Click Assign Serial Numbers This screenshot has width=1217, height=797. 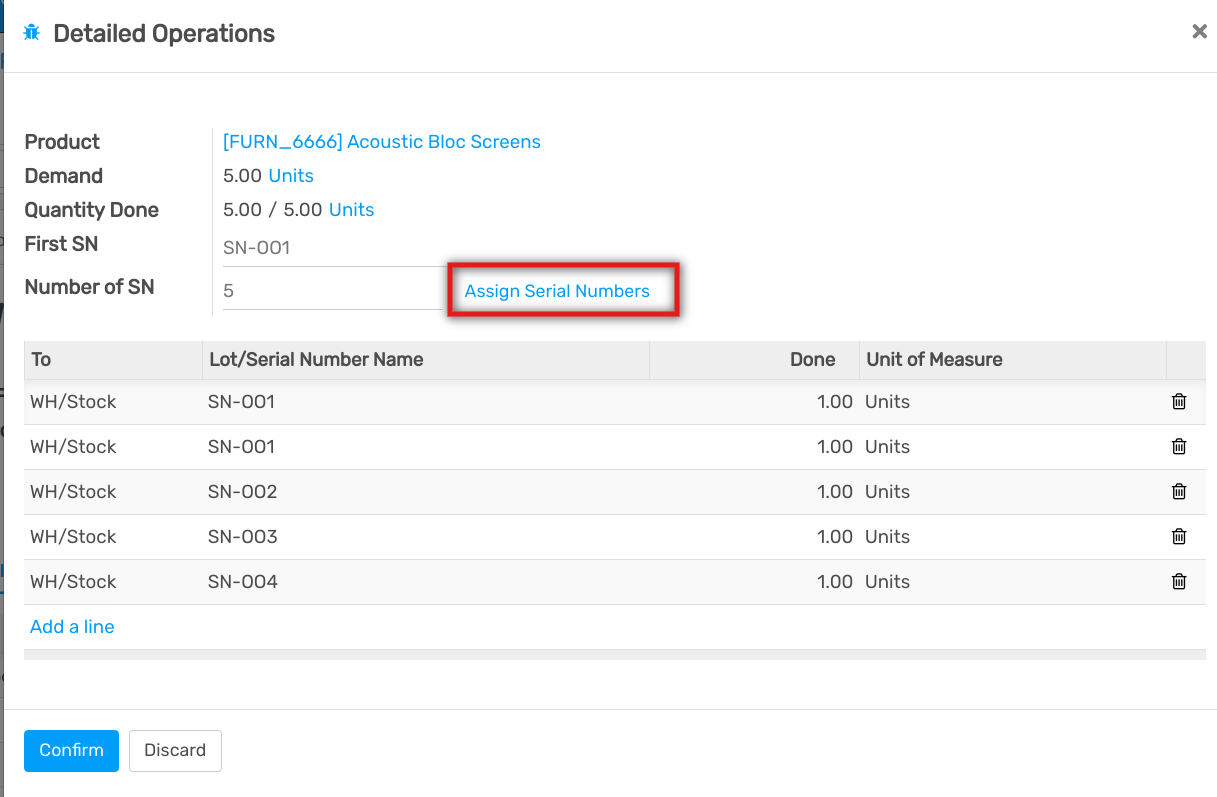point(557,291)
